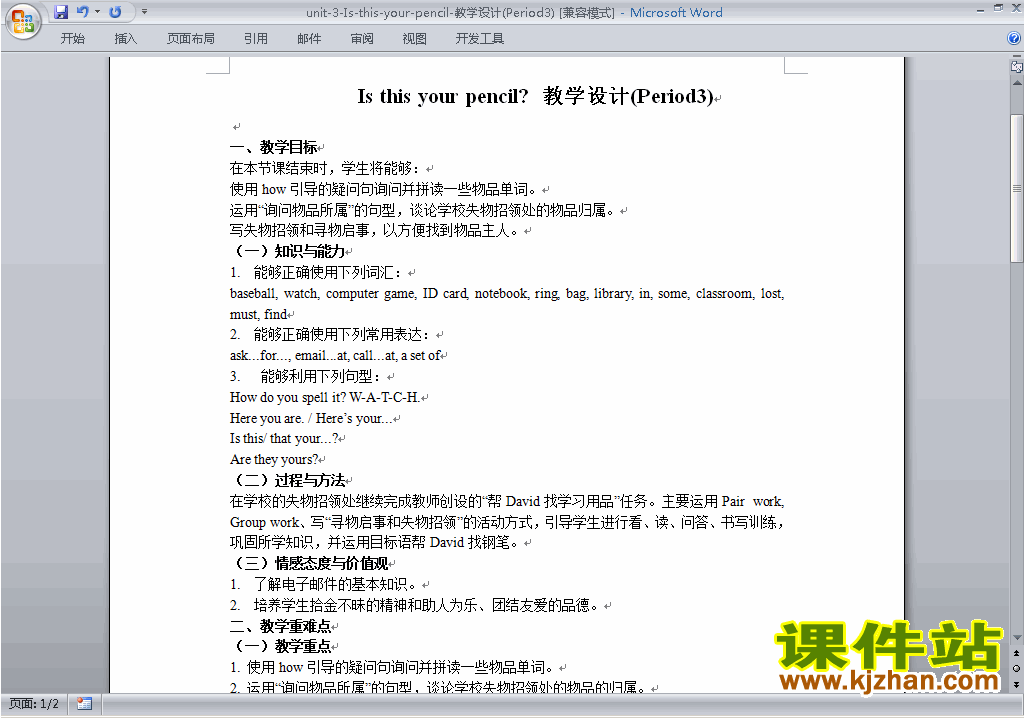Viewport: 1024px width, 718px height.
Task: Click the vertical scrollbar up arrow
Action: click(1016, 83)
